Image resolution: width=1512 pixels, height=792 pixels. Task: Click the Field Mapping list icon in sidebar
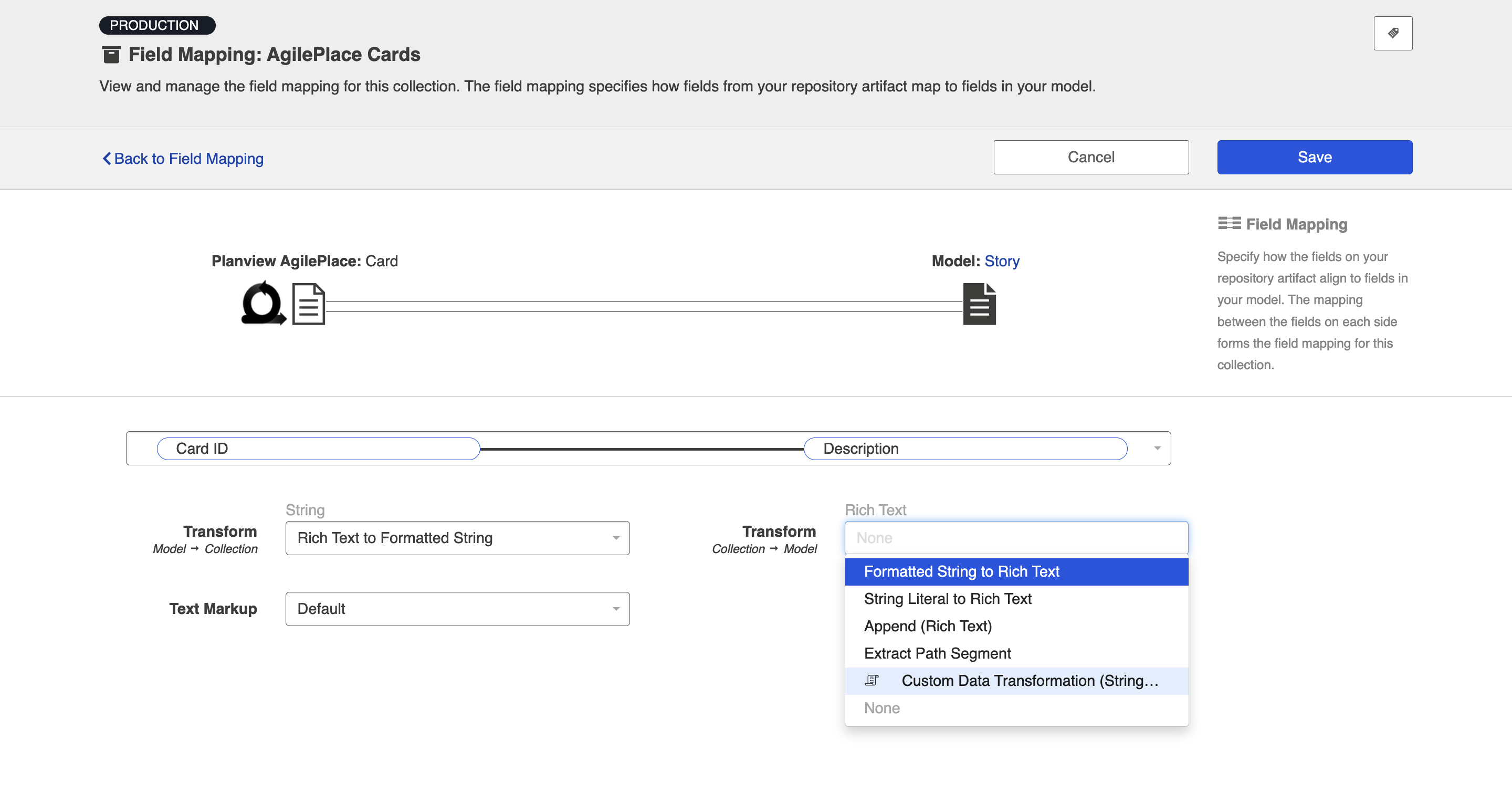[1228, 223]
